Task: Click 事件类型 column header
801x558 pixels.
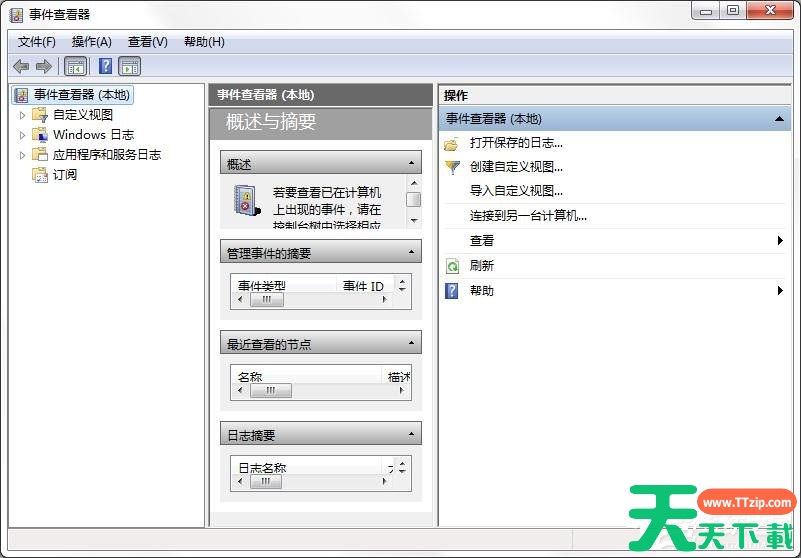Action: pyautogui.click(x=262, y=286)
